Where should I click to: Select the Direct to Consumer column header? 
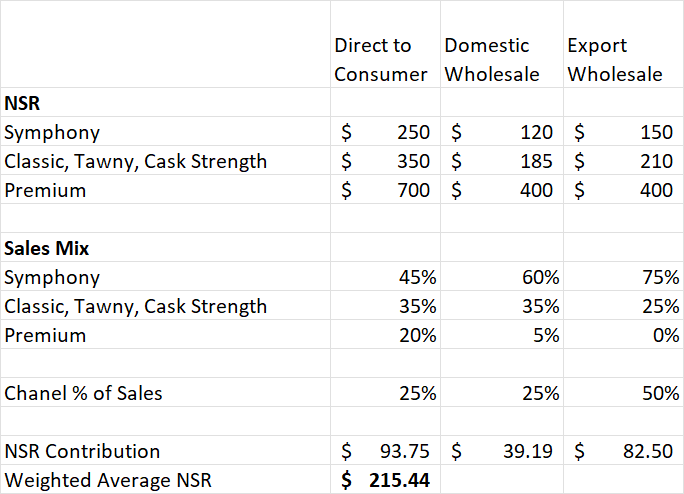tap(385, 60)
